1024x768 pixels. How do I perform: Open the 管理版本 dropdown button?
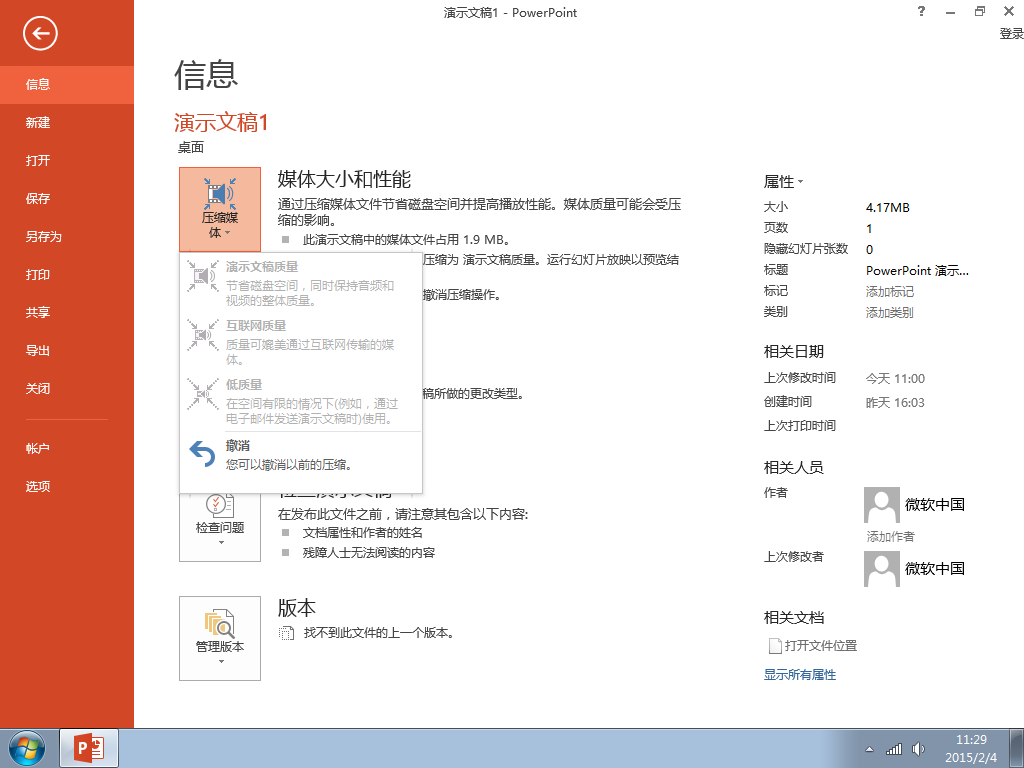[x=220, y=638]
